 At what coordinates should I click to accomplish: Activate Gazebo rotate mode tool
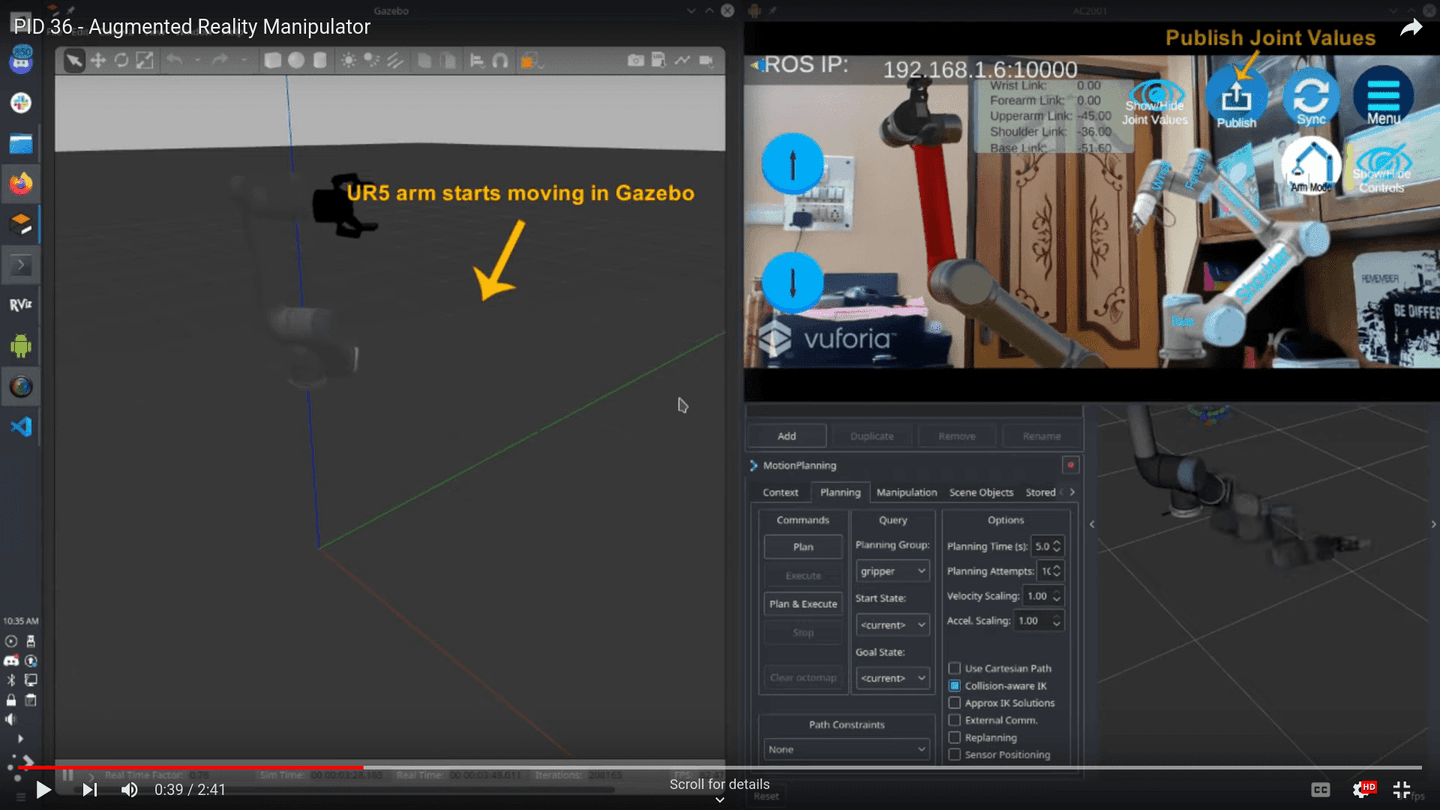pyautogui.click(x=121, y=61)
